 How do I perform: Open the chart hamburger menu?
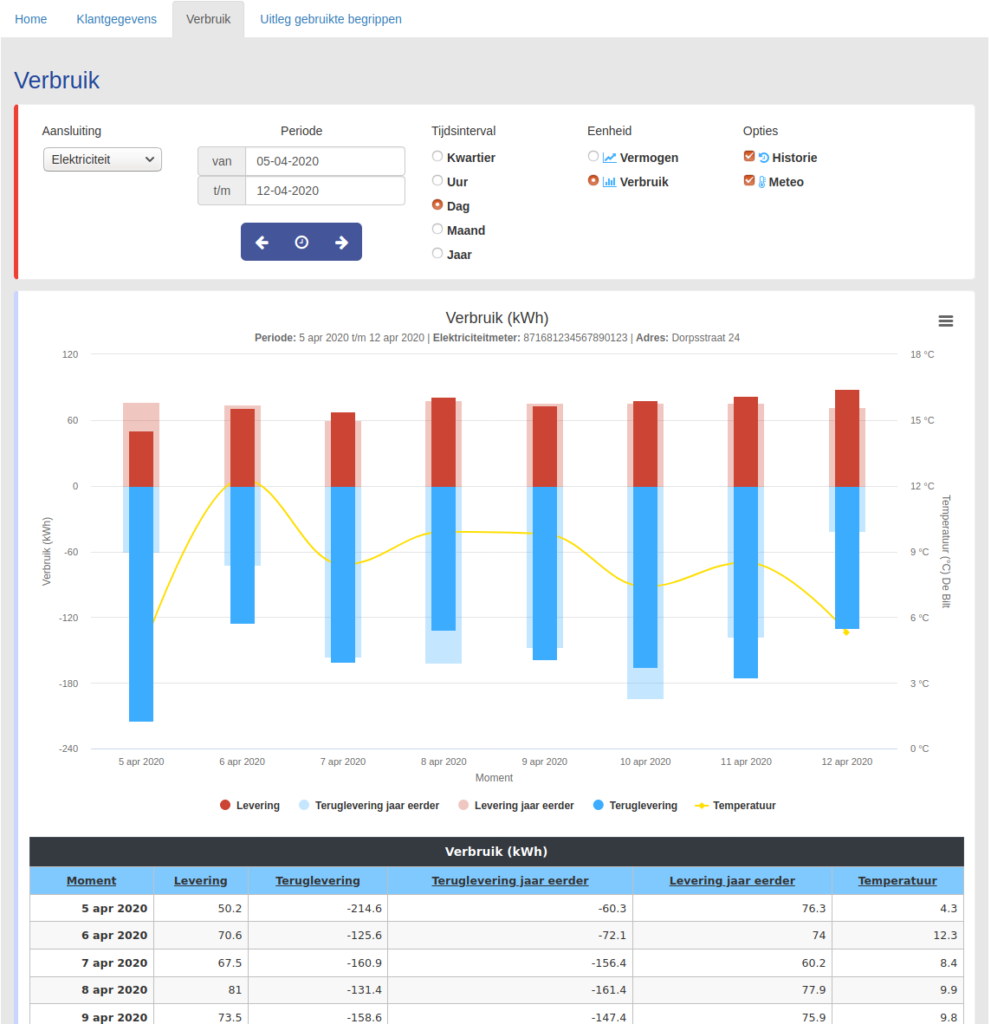click(x=945, y=321)
